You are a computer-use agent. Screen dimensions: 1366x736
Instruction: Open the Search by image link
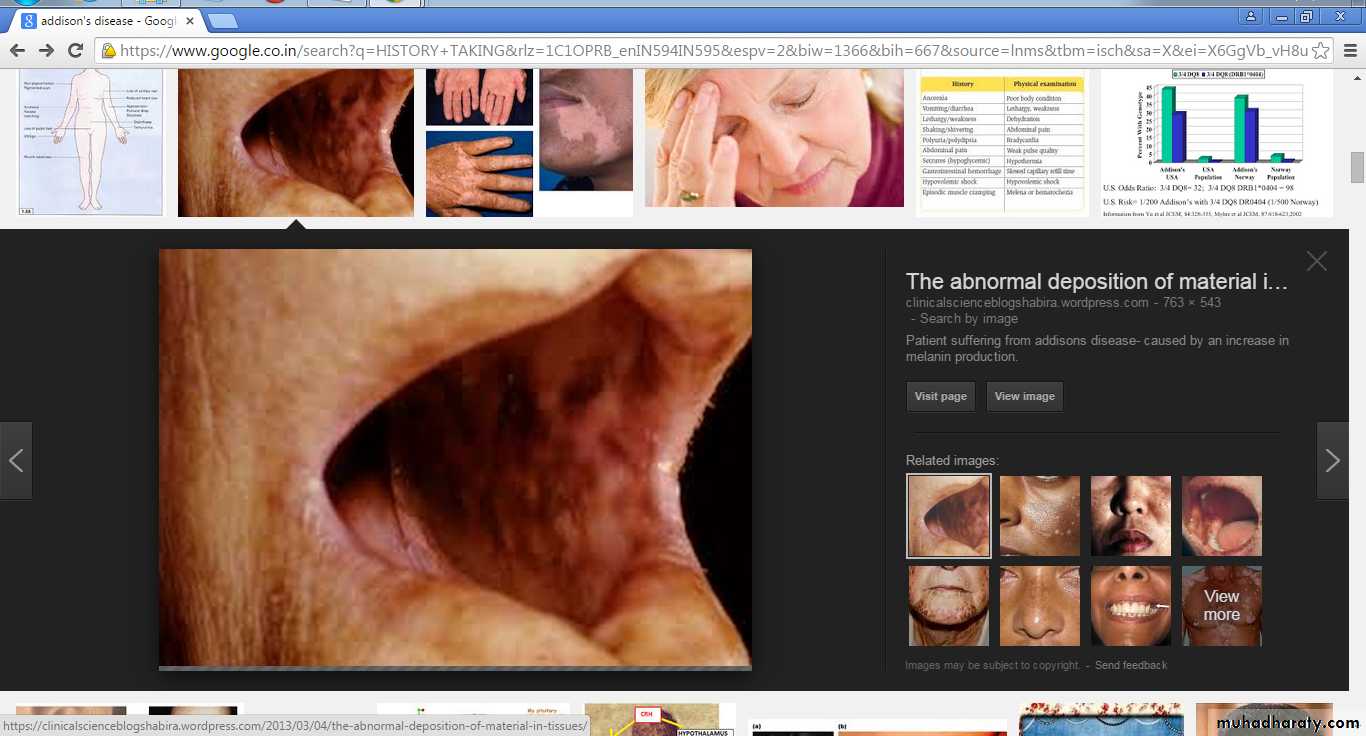[x=968, y=318]
